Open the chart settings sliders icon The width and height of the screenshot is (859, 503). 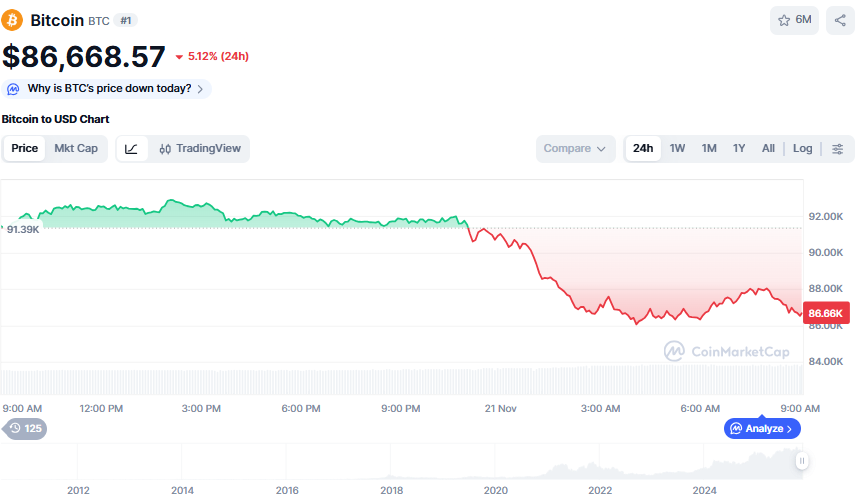pos(837,149)
